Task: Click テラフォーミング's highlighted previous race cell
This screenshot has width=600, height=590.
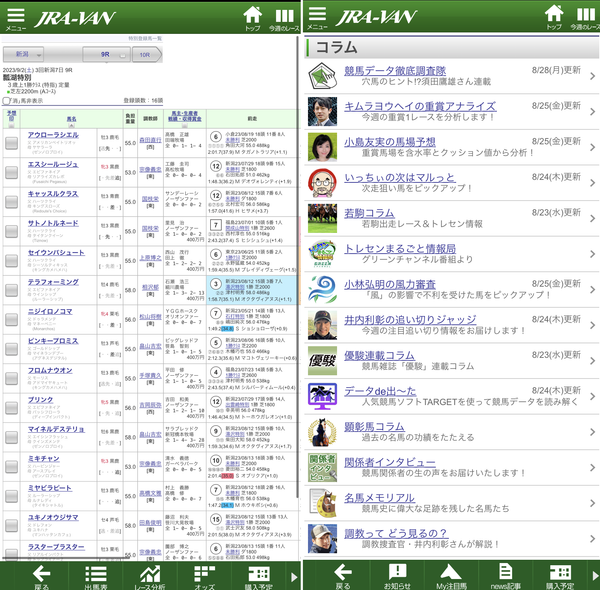Action: (251, 290)
